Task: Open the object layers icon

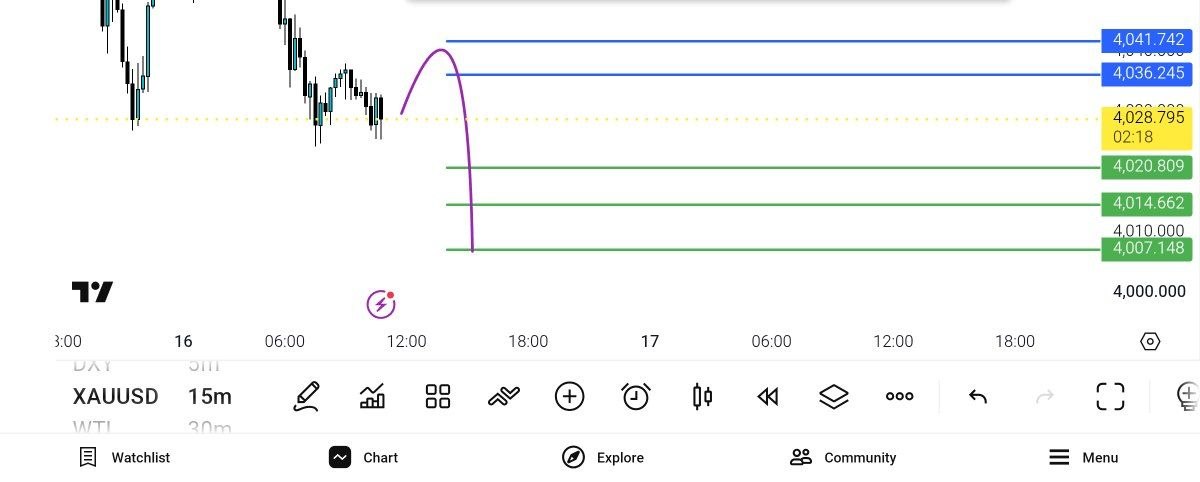Action: click(833, 397)
